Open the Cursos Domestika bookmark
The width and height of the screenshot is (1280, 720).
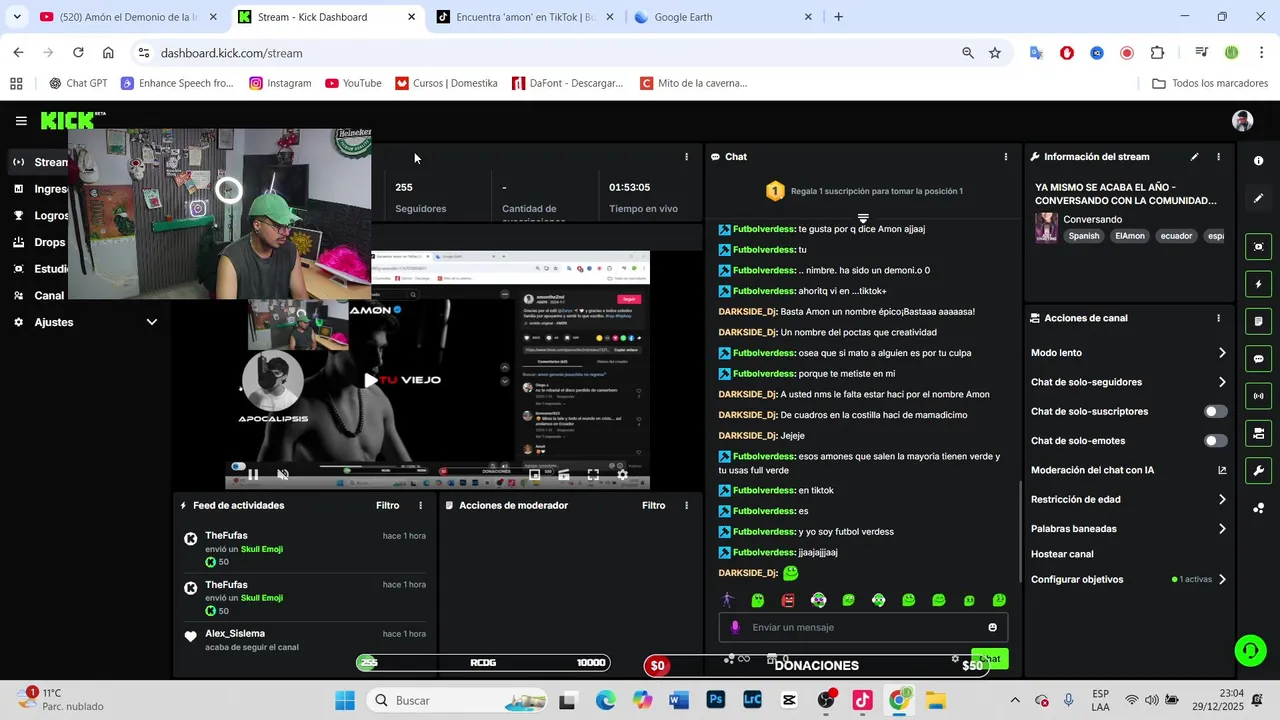[x=446, y=83]
